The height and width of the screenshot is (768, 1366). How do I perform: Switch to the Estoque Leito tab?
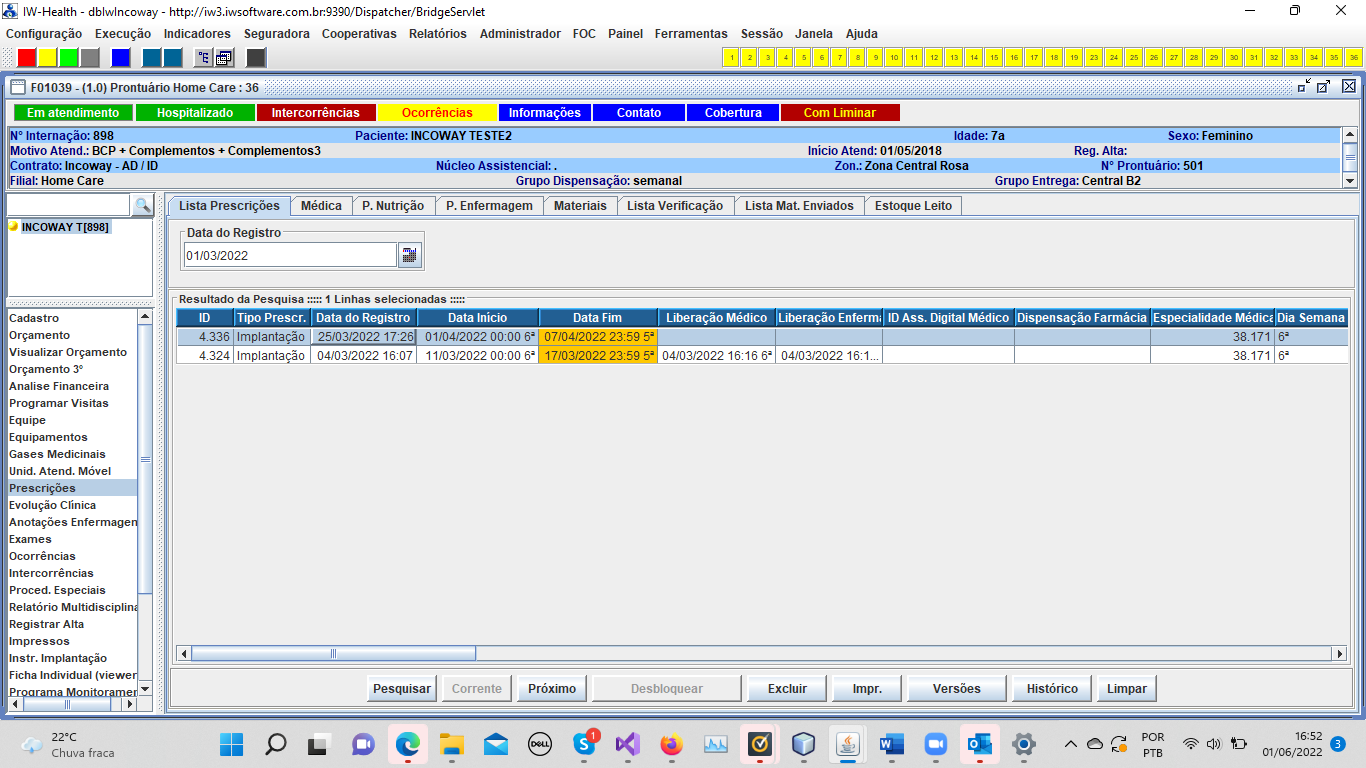tap(913, 205)
